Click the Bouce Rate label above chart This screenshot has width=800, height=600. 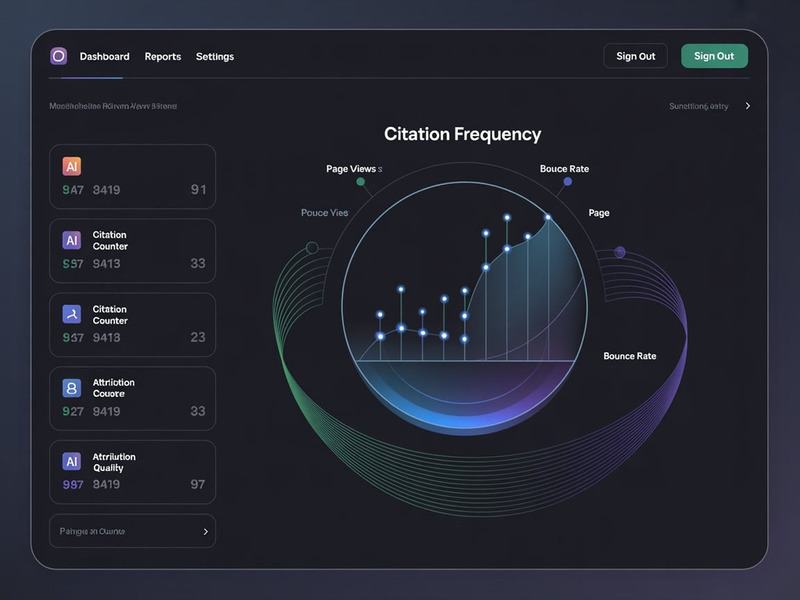564,169
